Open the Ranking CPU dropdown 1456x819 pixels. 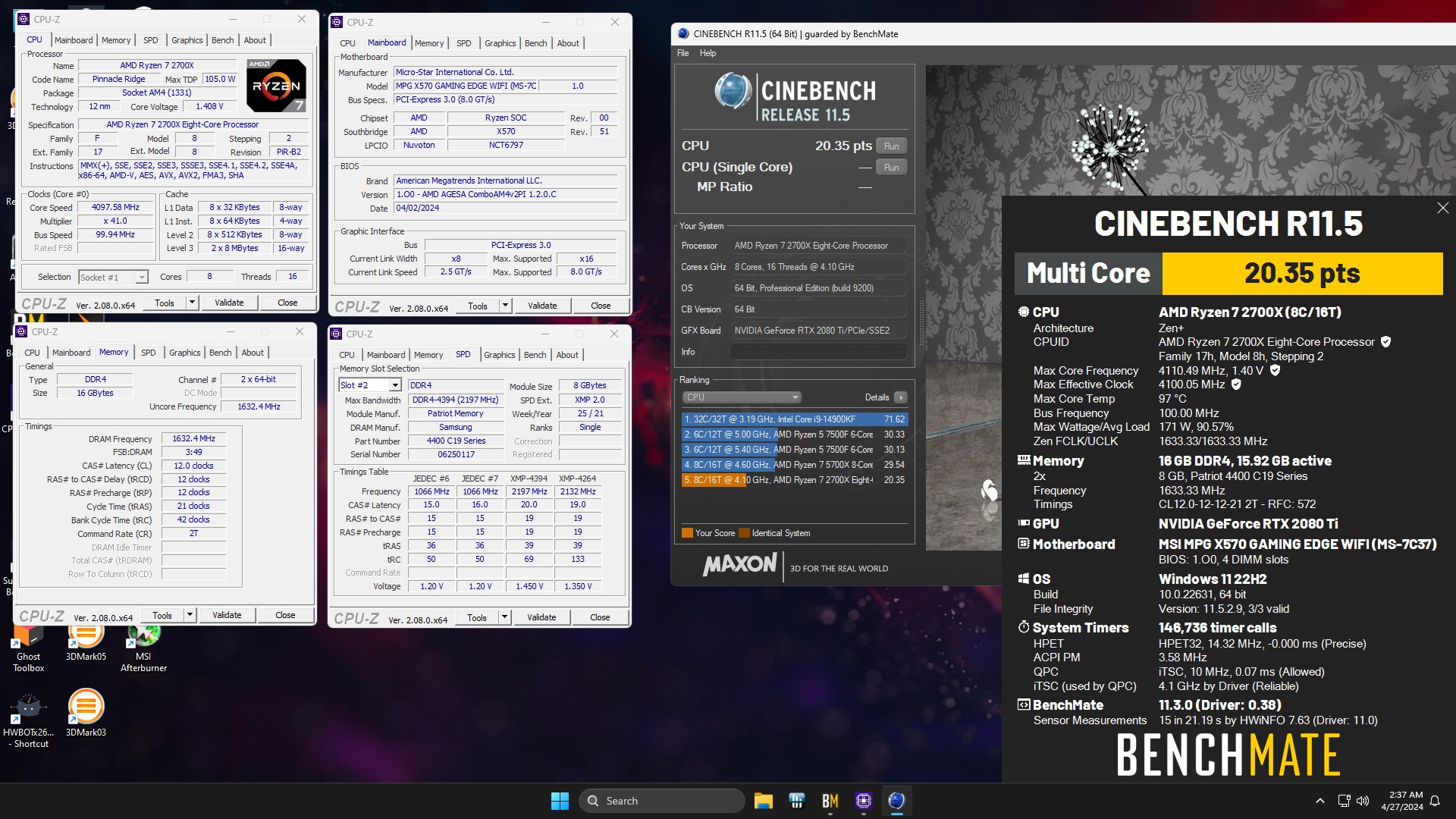(x=742, y=397)
